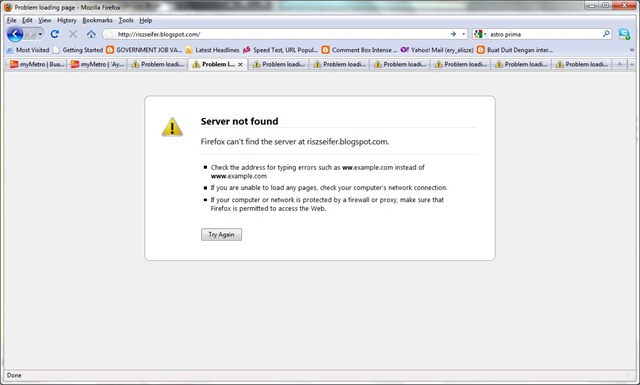Screen dimensions: 640x385
Task: Show more bookmarks chevron
Action: [632, 50]
